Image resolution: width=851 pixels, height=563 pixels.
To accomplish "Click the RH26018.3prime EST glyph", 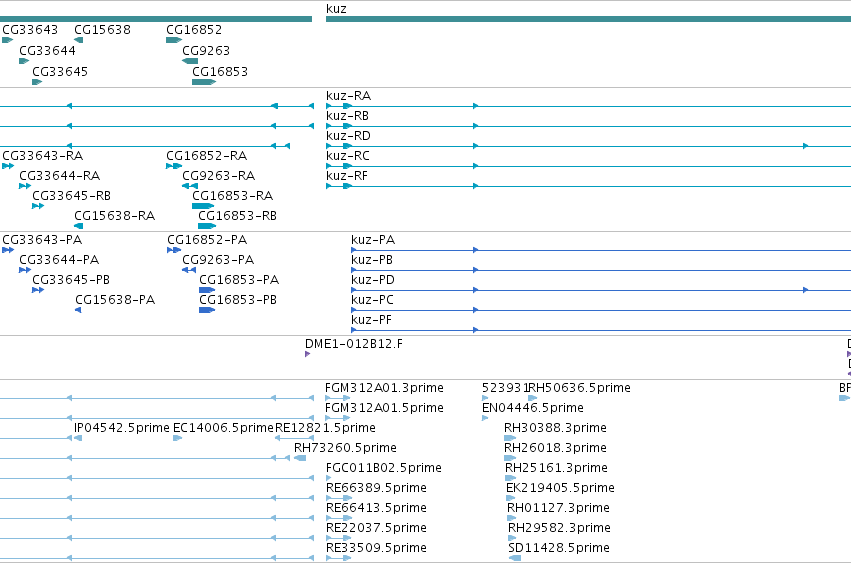I will [x=510, y=458].
